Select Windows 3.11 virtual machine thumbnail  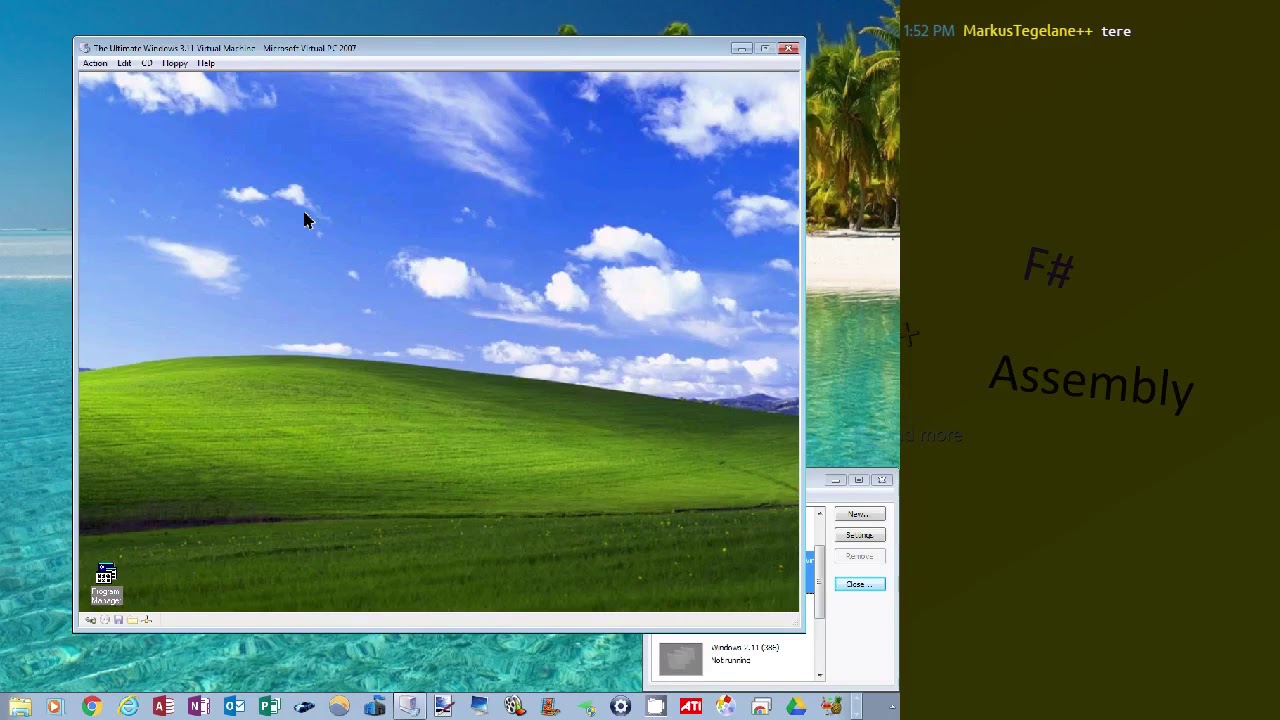[681, 659]
